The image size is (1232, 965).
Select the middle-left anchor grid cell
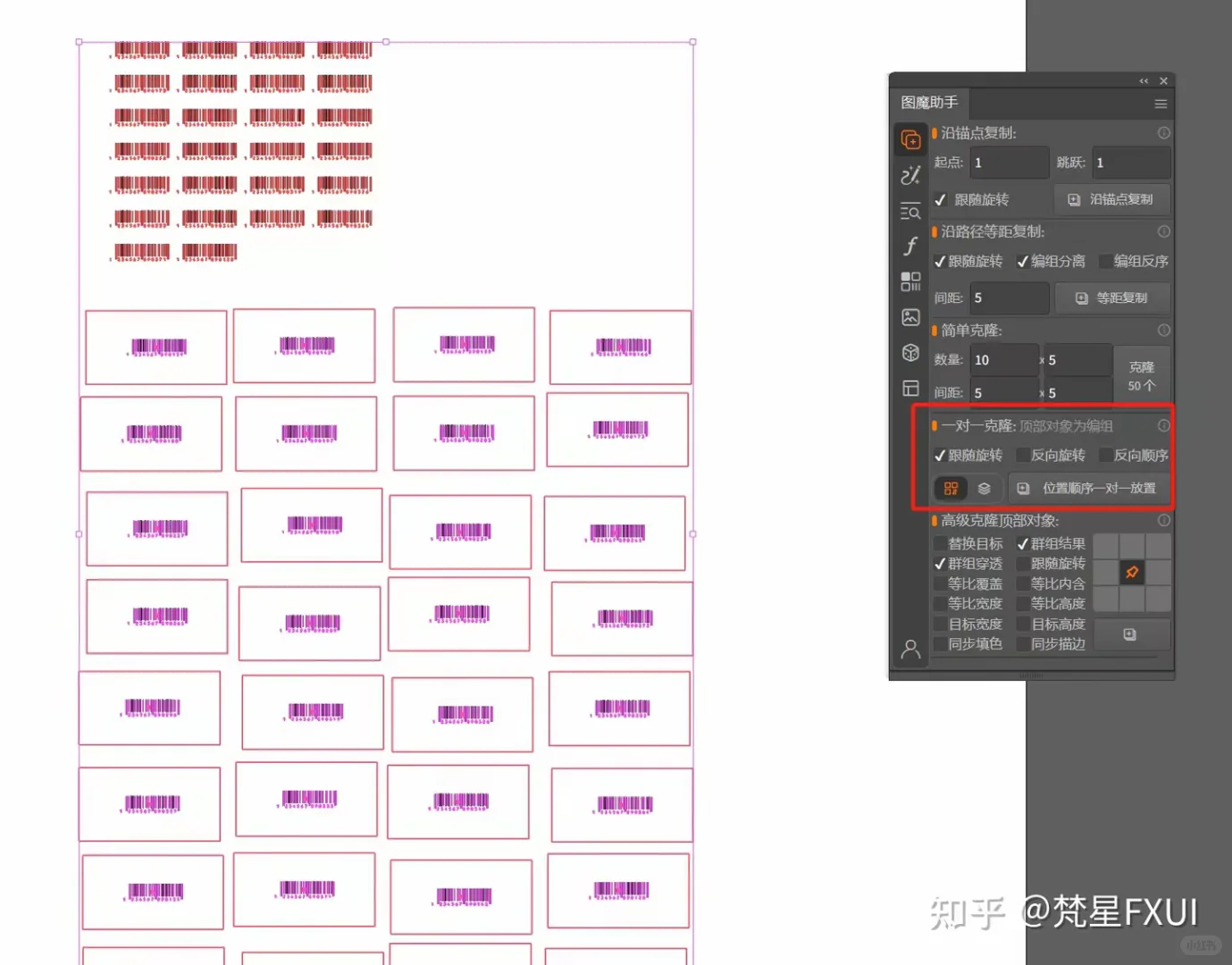click(1106, 572)
